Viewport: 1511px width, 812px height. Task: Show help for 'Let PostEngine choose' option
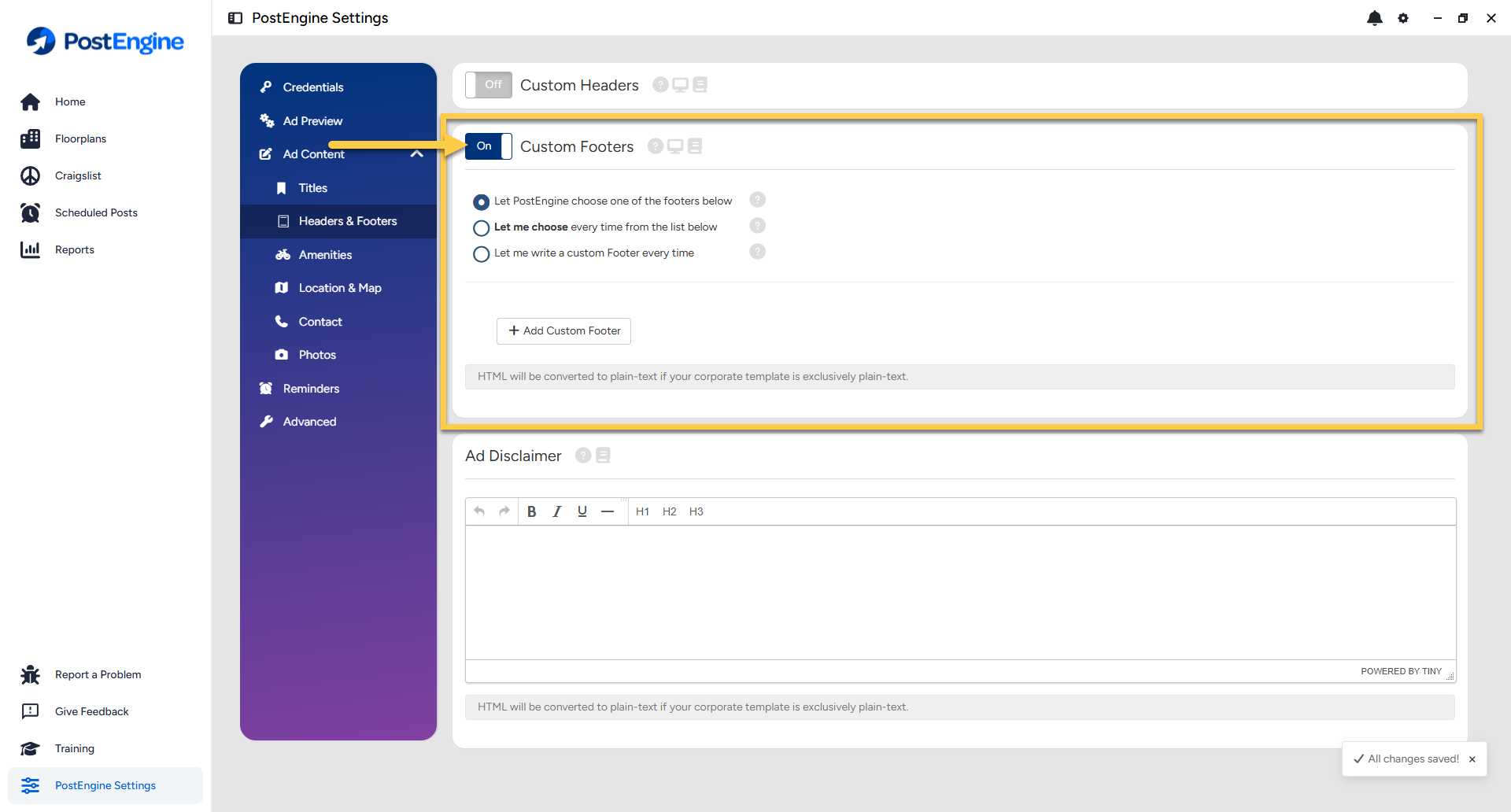pyautogui.click(x=757, y=200)
